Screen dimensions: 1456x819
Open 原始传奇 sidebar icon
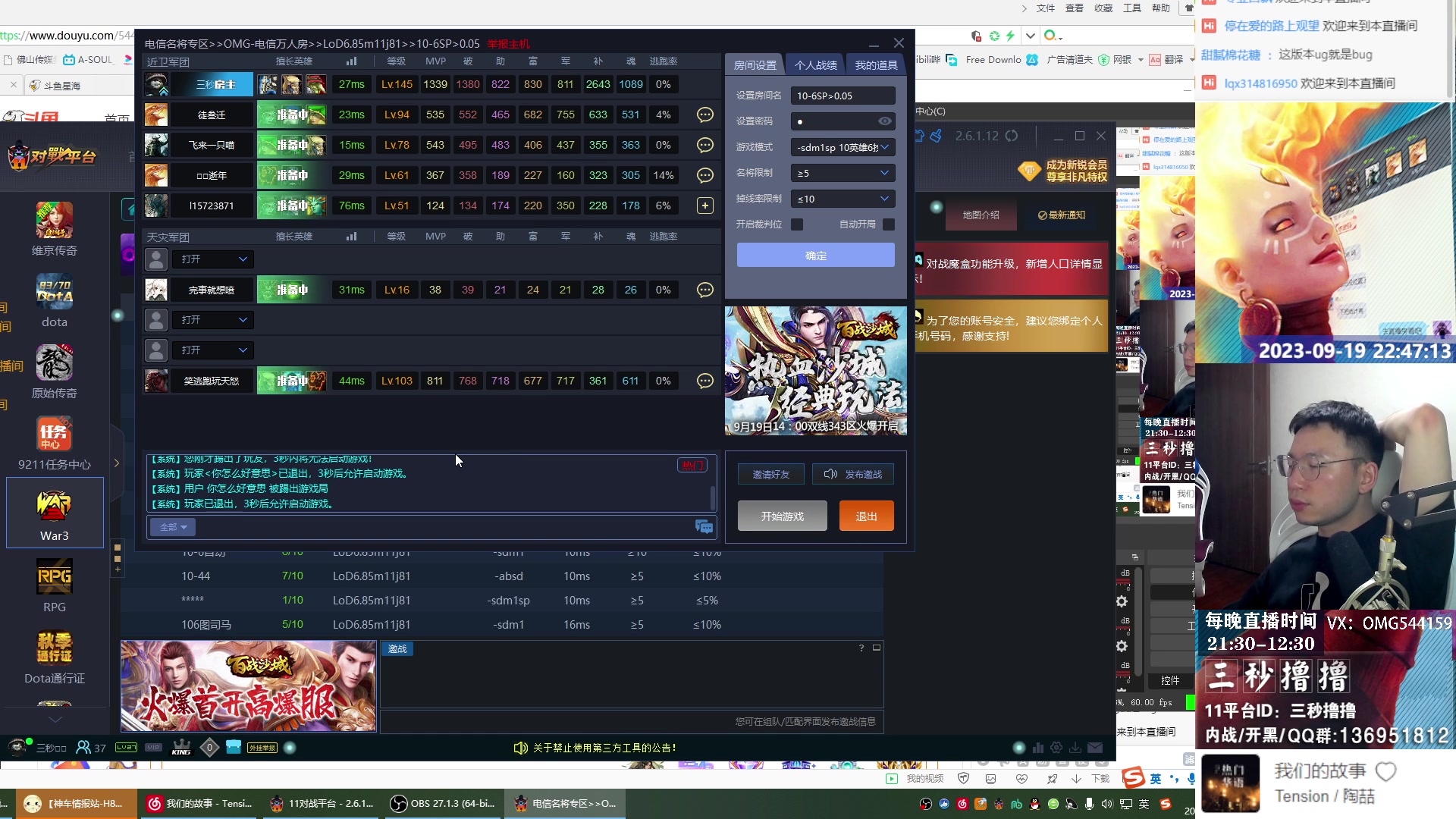55,372
